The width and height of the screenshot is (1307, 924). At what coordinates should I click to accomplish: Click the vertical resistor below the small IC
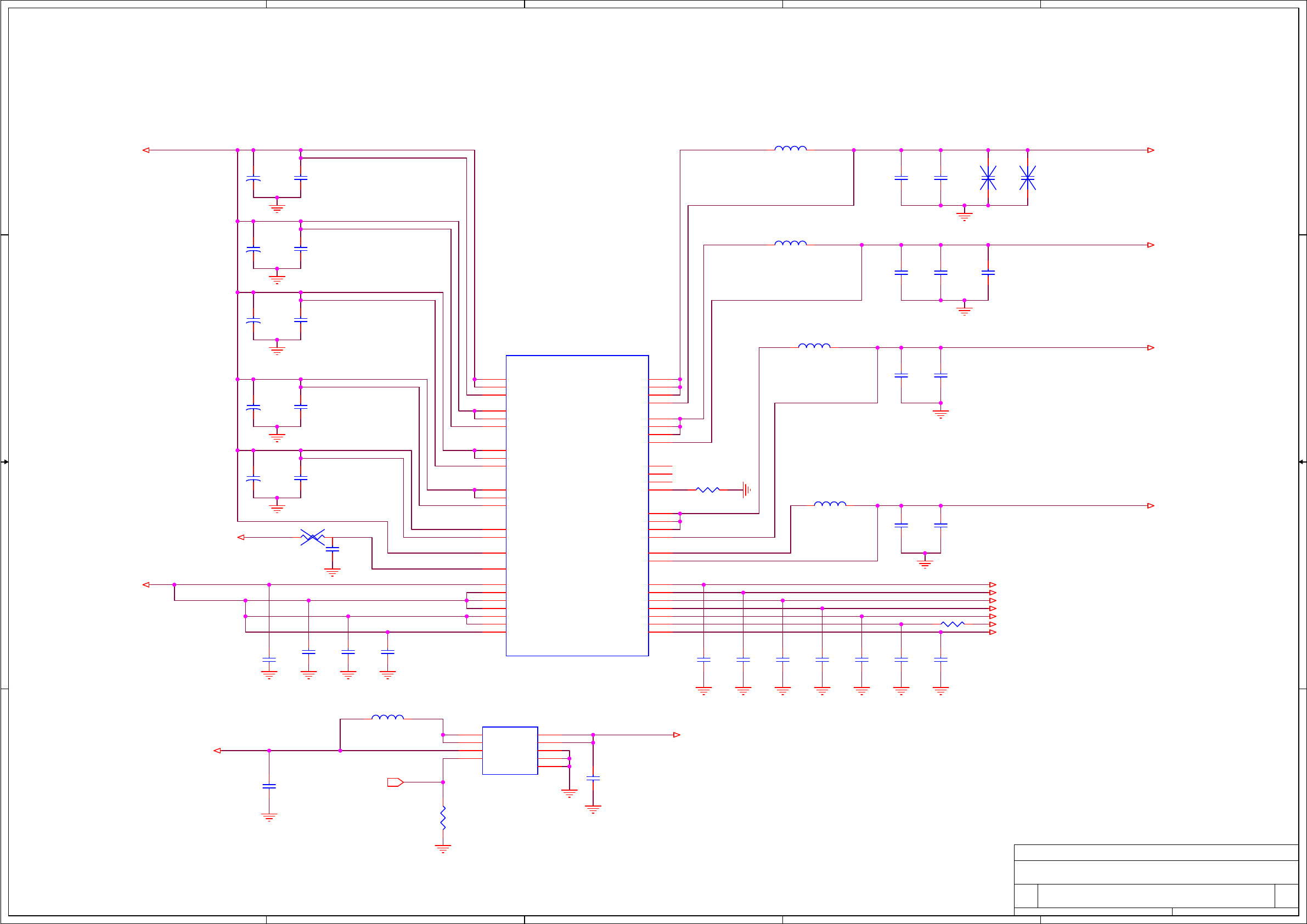coord(443,818)
